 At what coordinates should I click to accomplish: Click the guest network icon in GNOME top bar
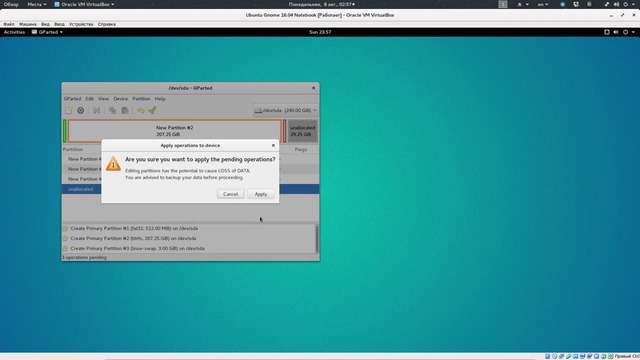607,32
